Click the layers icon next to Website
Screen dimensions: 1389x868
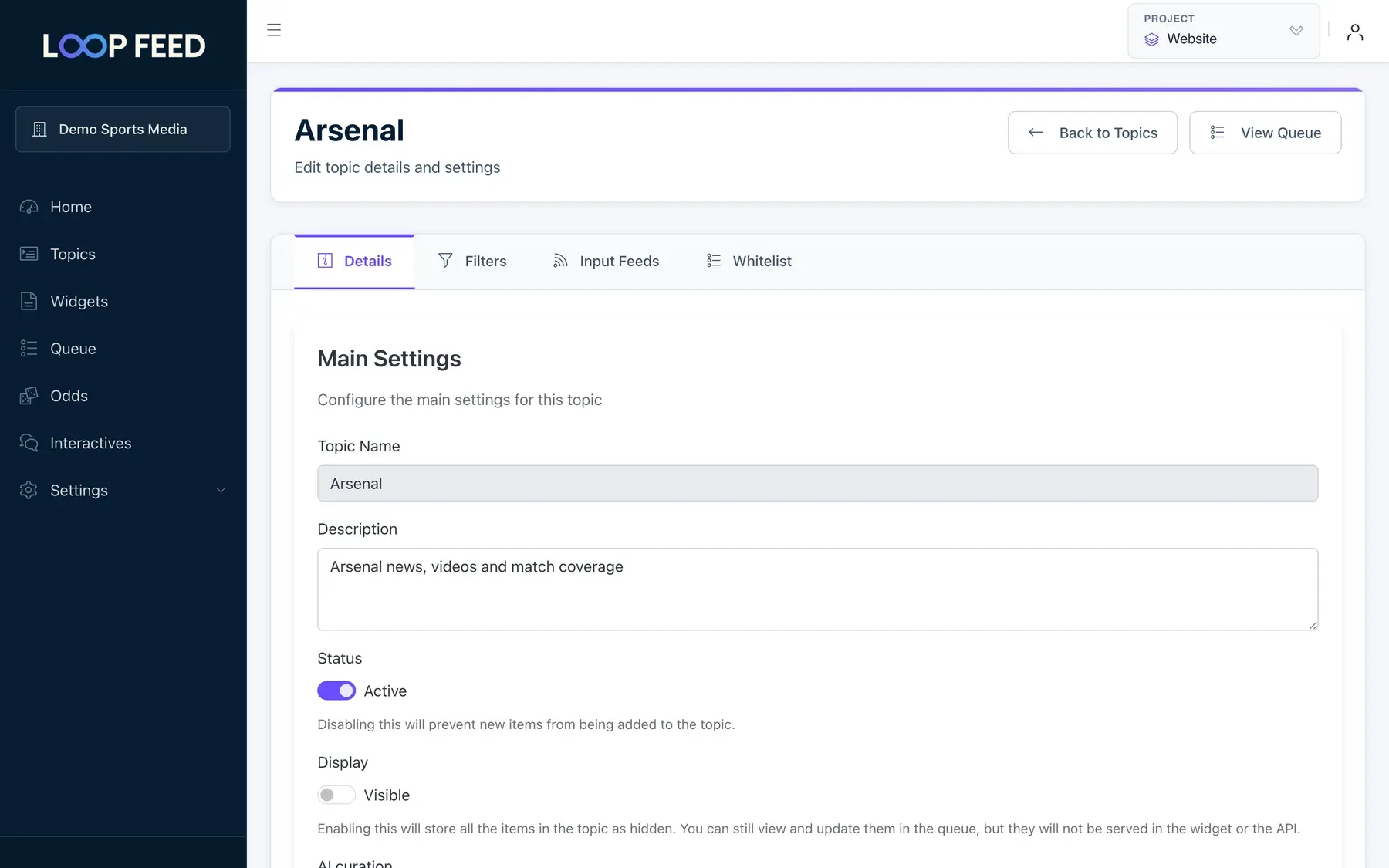click(1151, 39)
